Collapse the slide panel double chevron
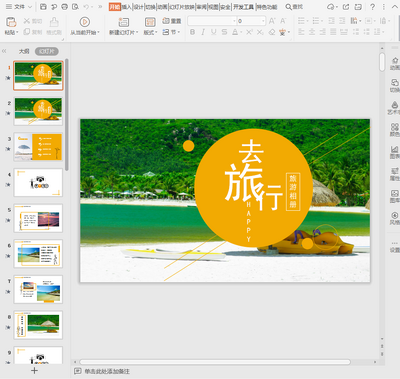Image resolution: width=400 pixels, height=379 pixels. (x=4, y=51)
